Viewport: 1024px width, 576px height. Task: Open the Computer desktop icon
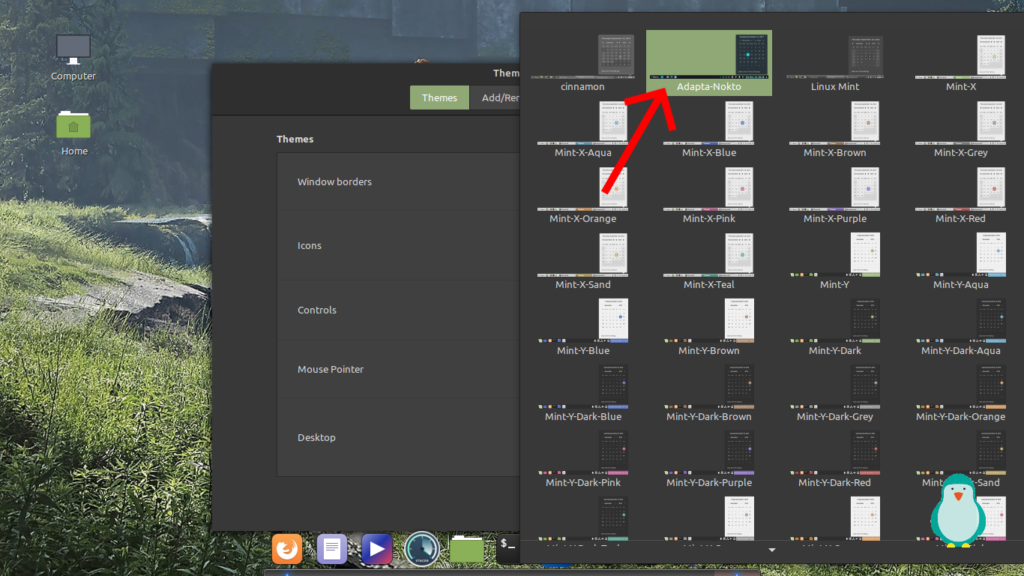point(73,57)
